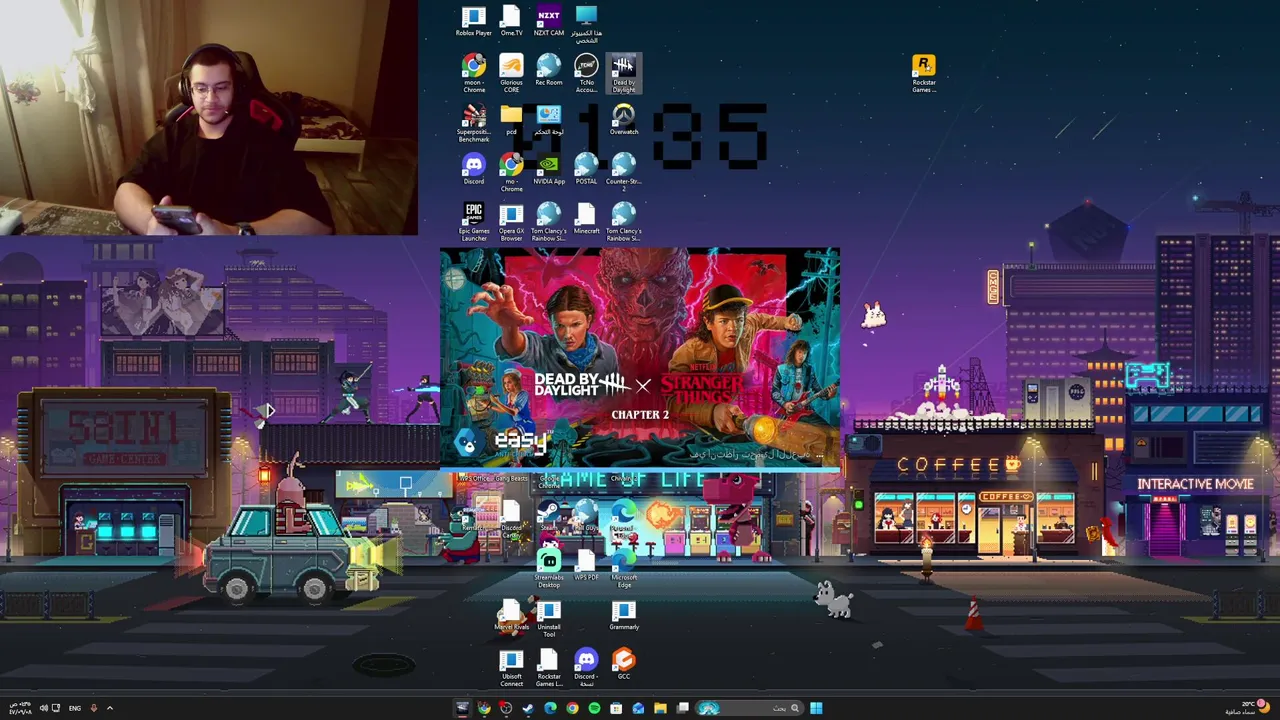
Task: Open Spotify from the taskbar
Action: coord(594,708)
